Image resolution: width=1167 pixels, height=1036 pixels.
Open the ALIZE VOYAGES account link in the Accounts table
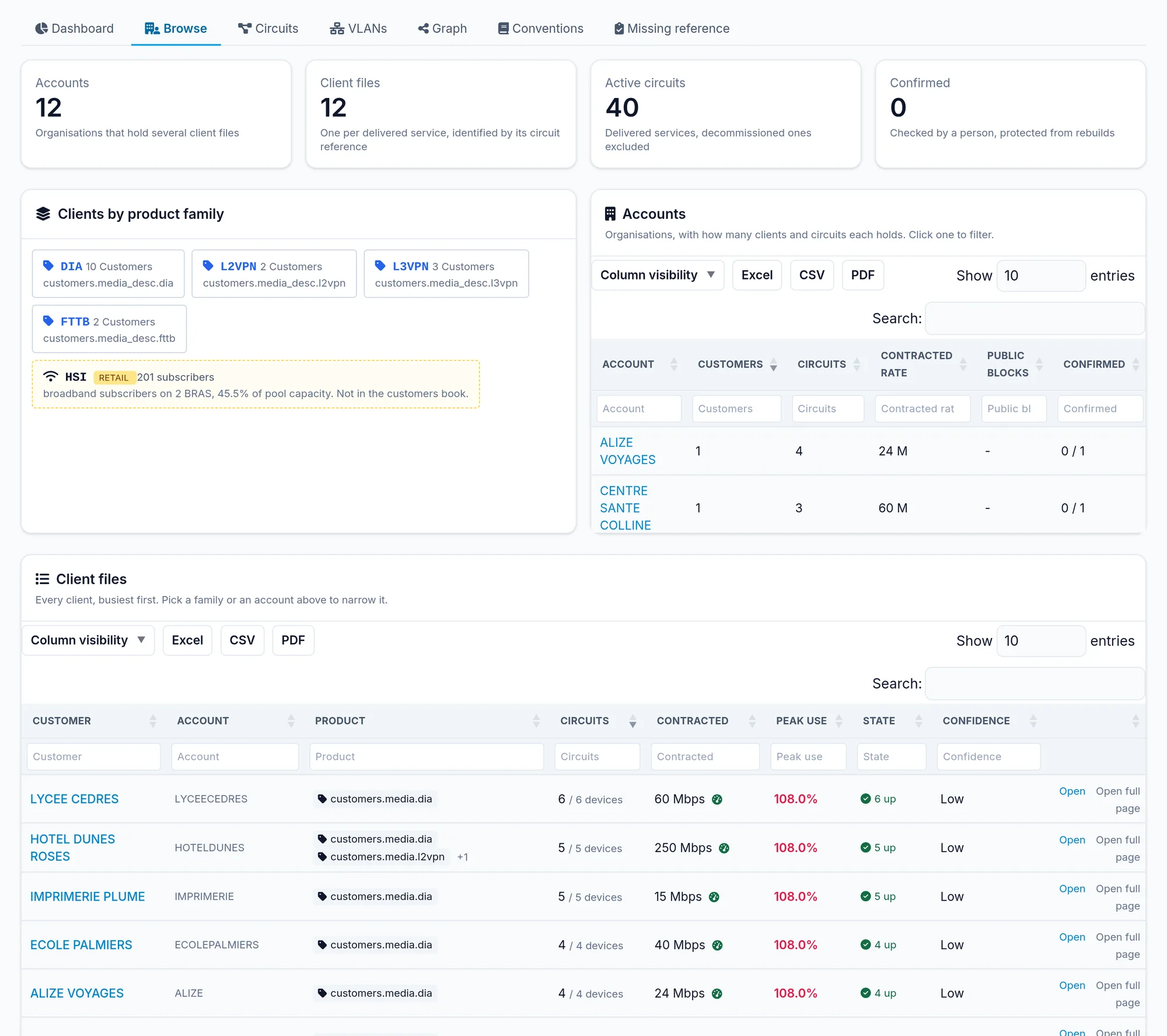tap(627, 451)
